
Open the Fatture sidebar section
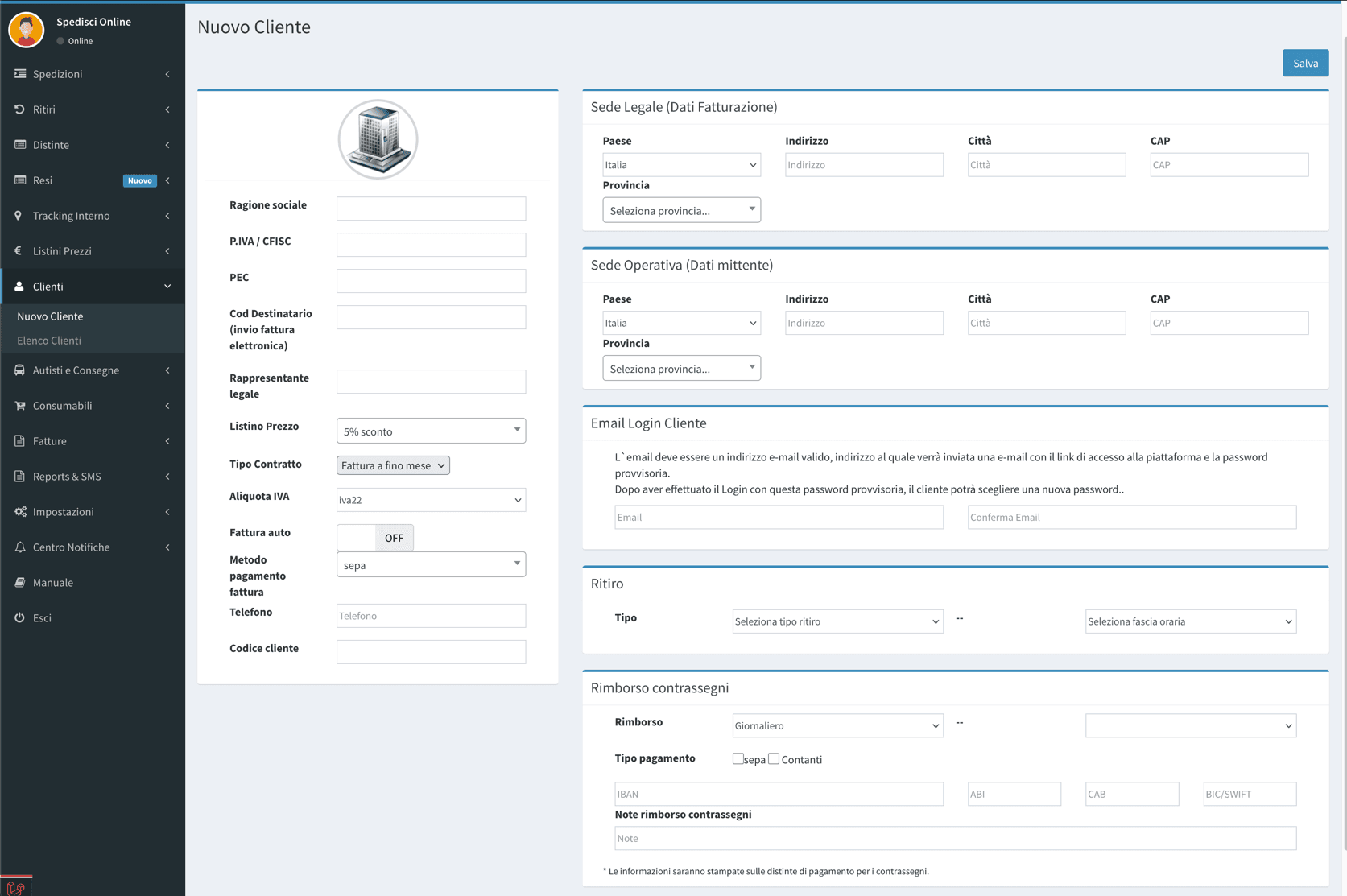coord(48,441)
